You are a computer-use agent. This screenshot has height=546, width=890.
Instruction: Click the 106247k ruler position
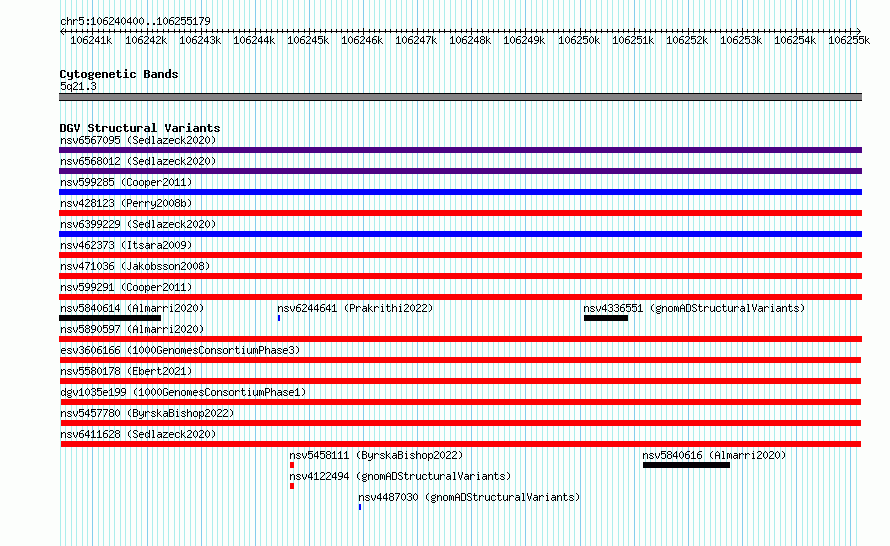(x=416, y=40)
